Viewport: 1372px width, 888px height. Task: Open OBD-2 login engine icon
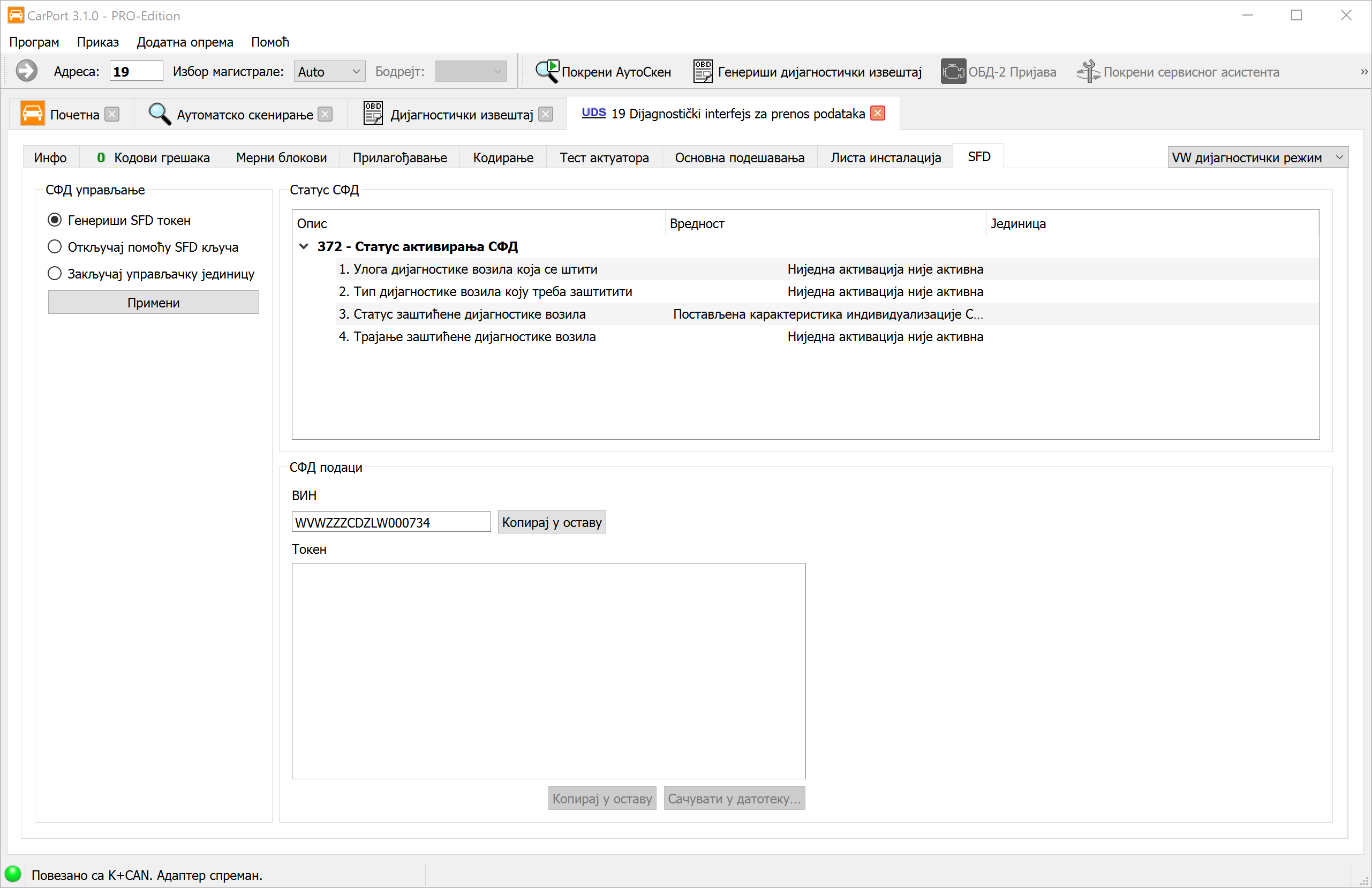953,72
